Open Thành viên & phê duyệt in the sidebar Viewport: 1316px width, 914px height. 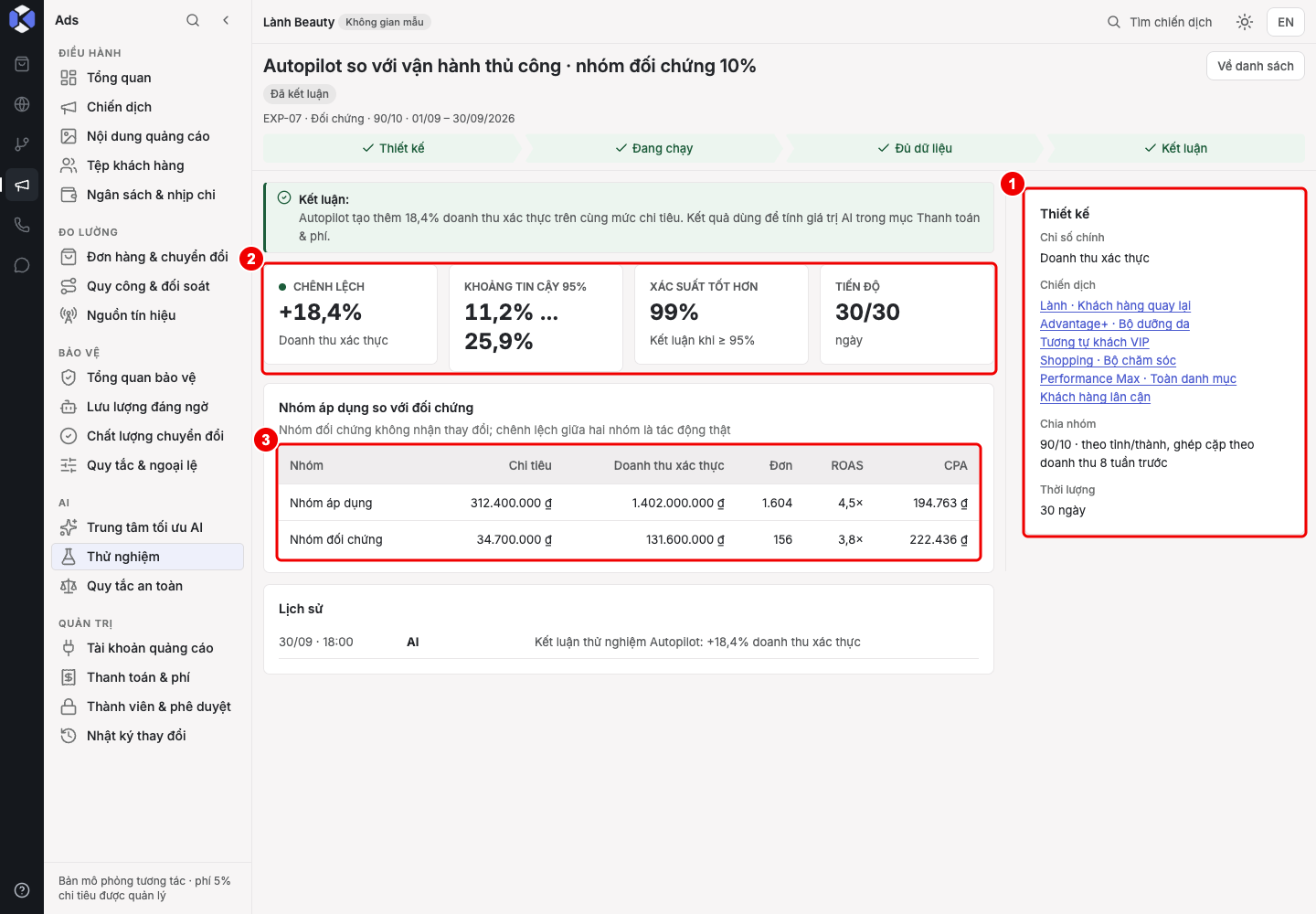[x=147, y=707]
